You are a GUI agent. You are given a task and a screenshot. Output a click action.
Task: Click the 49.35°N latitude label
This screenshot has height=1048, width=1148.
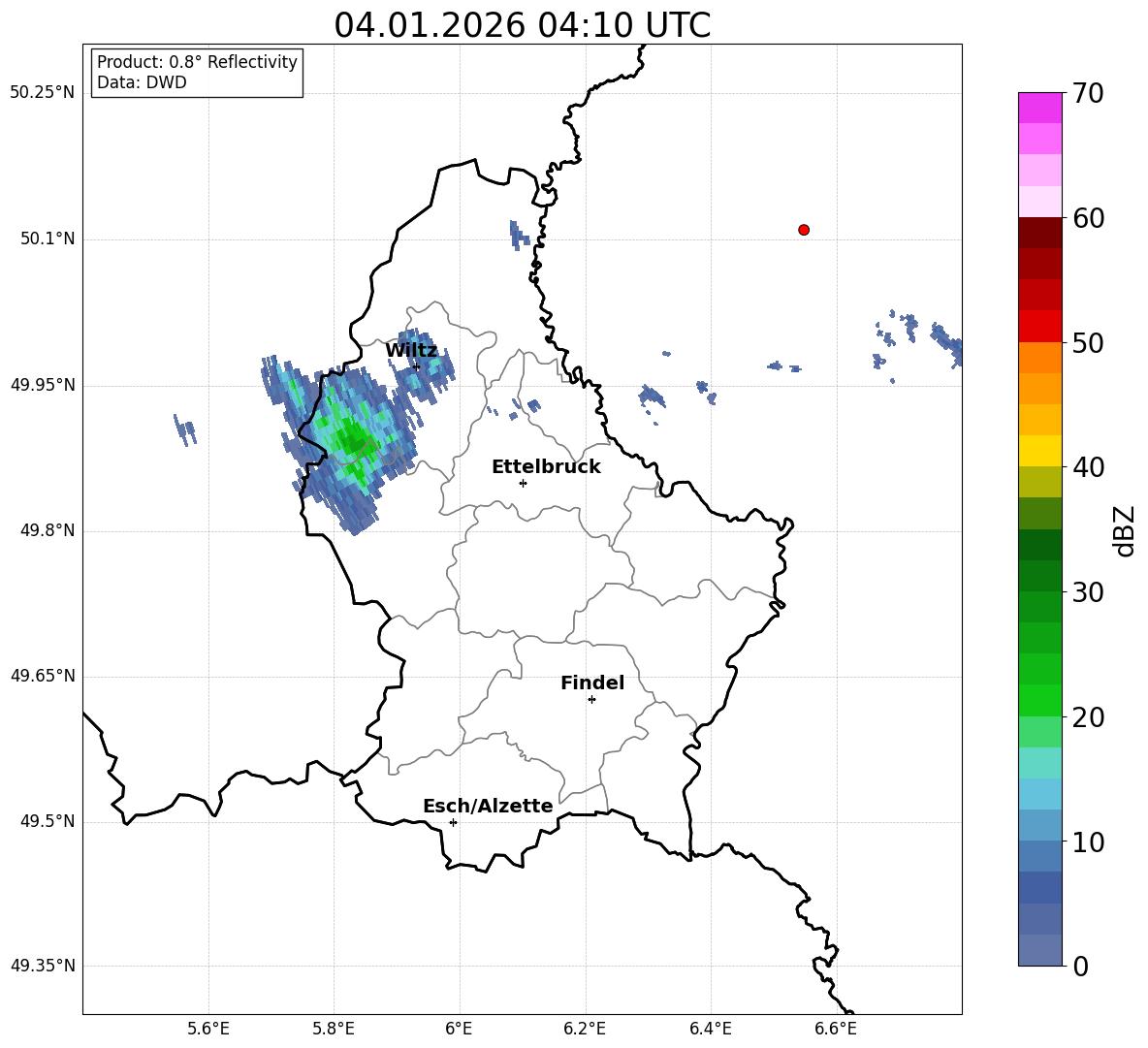tap(43, 966)
